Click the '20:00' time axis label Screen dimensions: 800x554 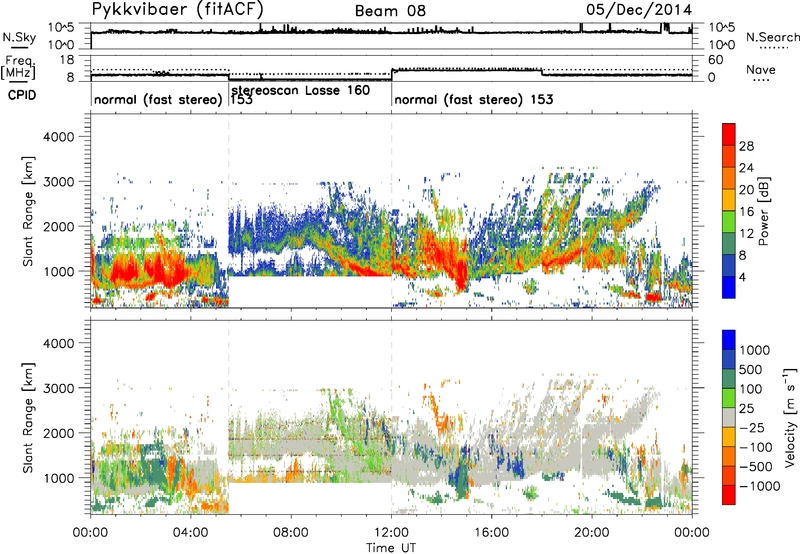pos(592,533)
